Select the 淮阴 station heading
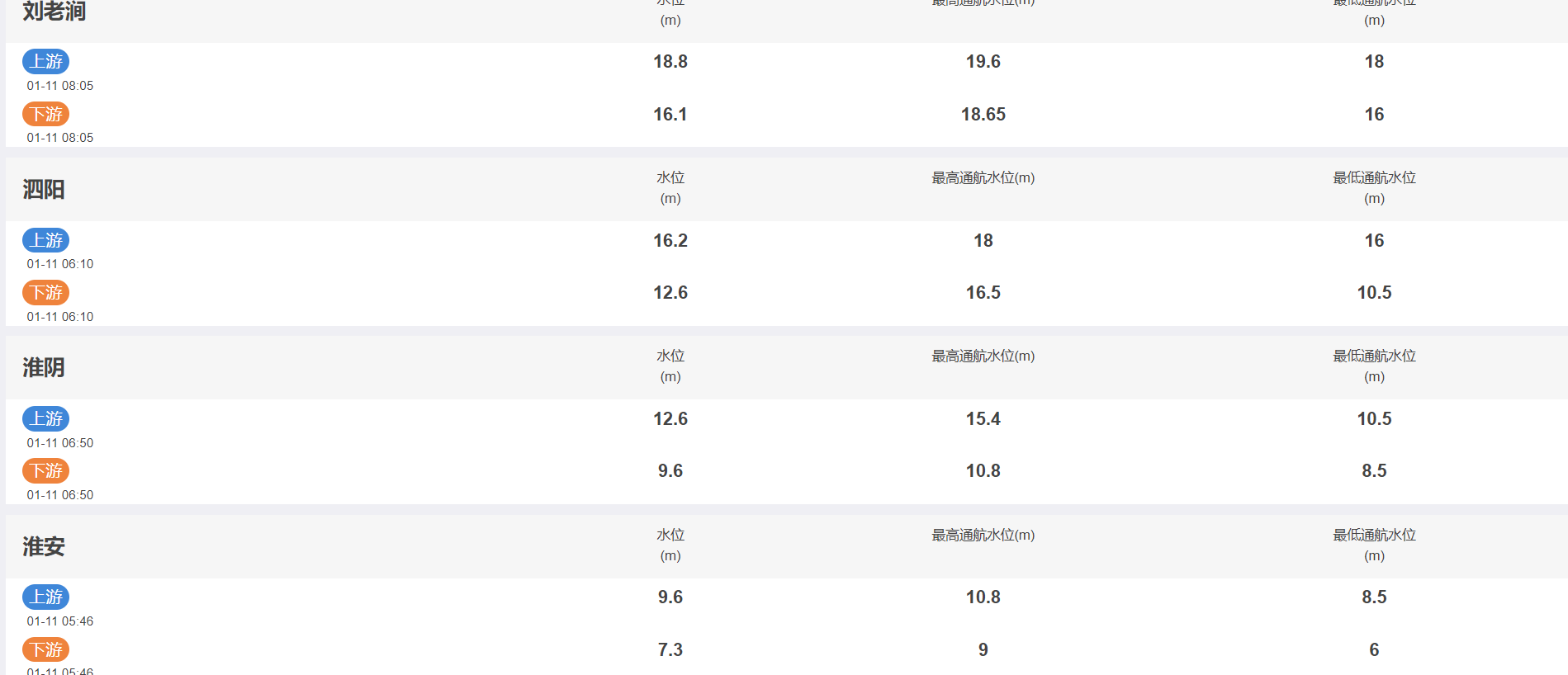This screenshot has height=675, width=1568. (44, 368)
